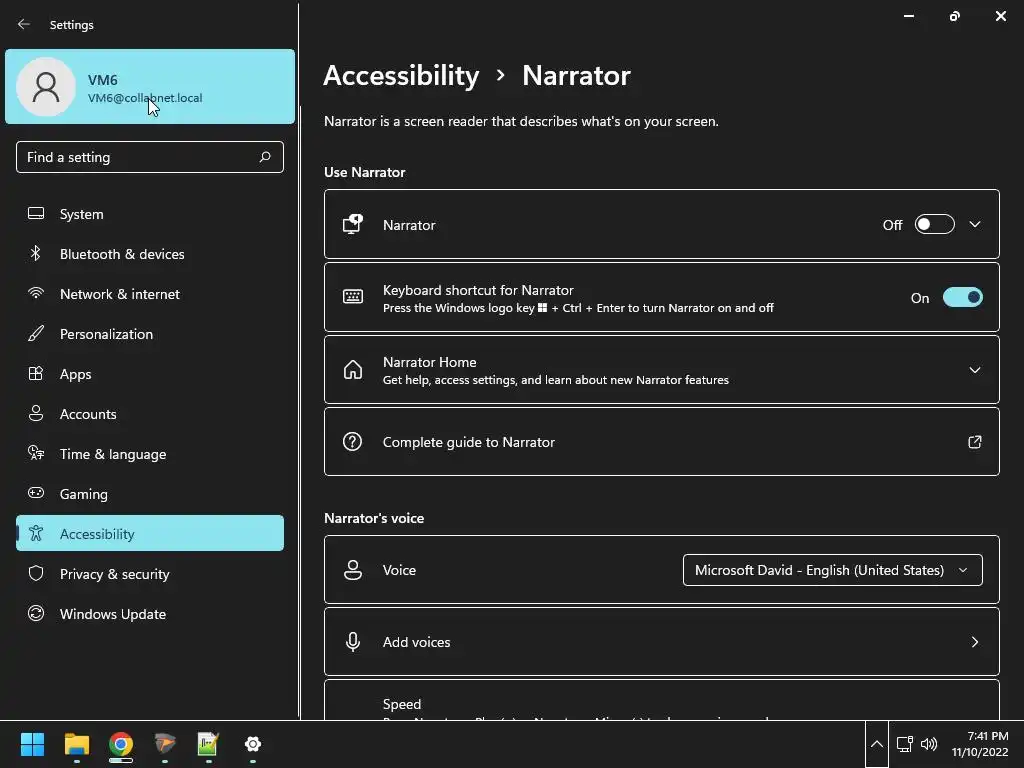The image size is (1024, 768).
Task: Disable Keyboard shortcut for Narrator toggle
Action: point(963,297)
